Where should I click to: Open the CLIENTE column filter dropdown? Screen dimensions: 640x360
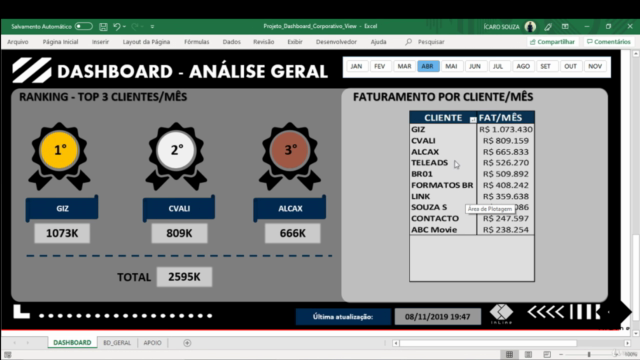tap(473, 120)
